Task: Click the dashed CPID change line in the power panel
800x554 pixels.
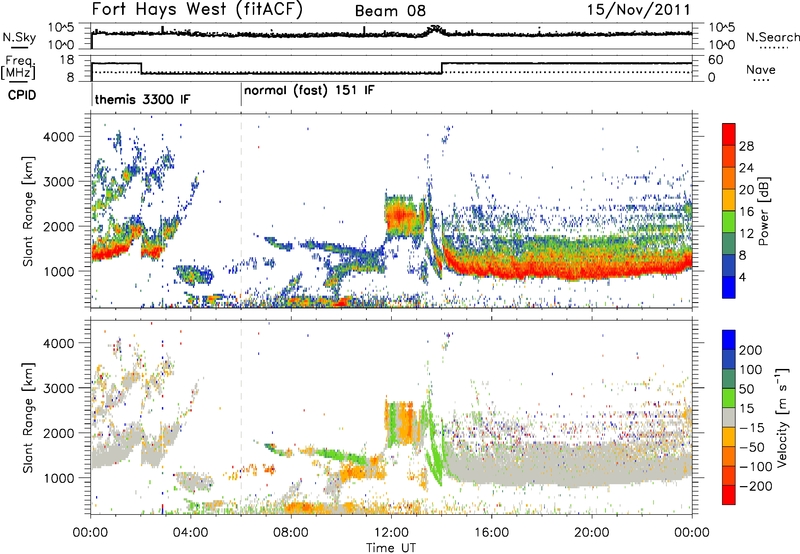Action: (241, 212)
